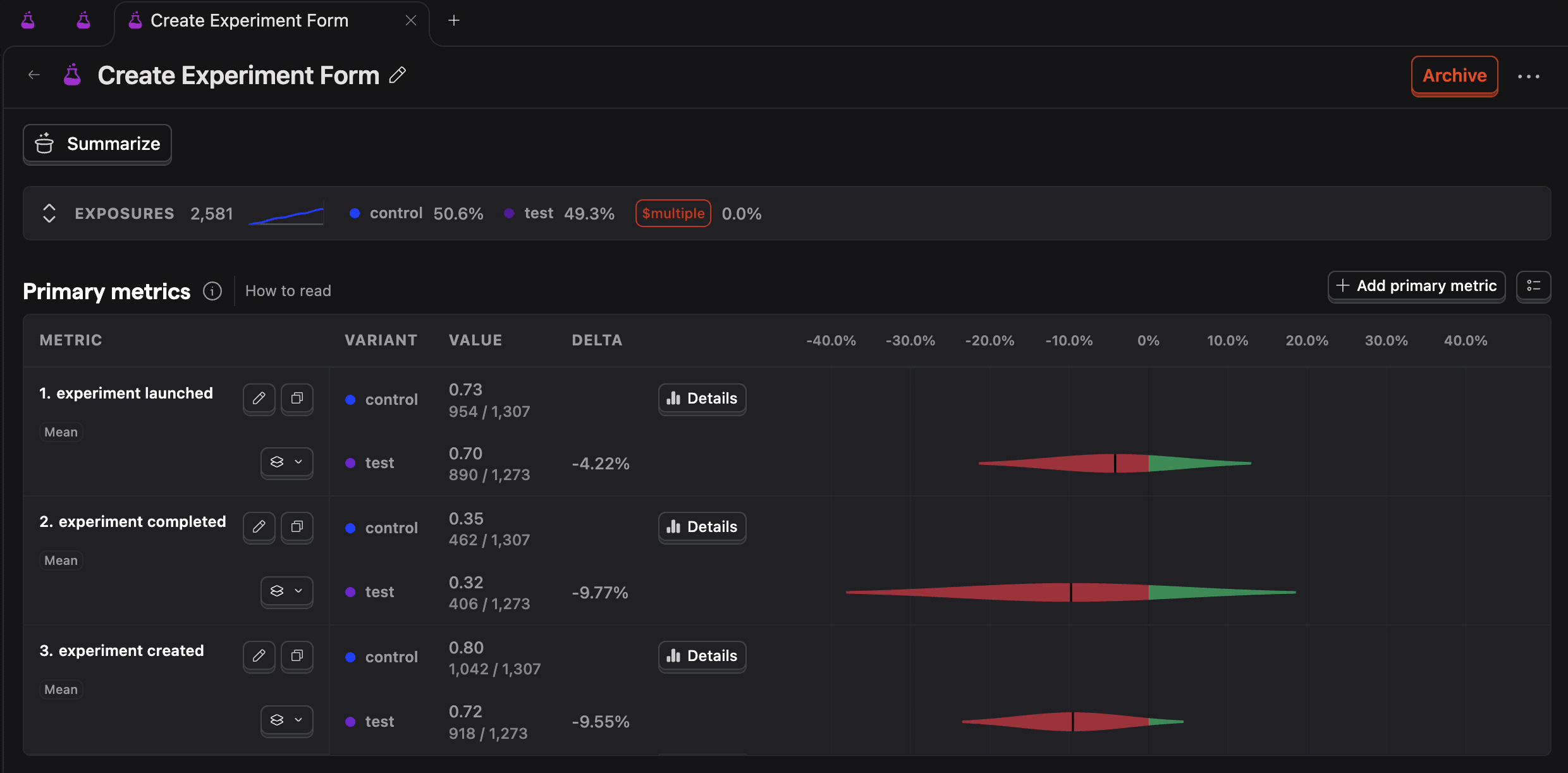Viewport: 1568px width, 773px height.
Task: Click the Archive button
Action: point(1454,76)
